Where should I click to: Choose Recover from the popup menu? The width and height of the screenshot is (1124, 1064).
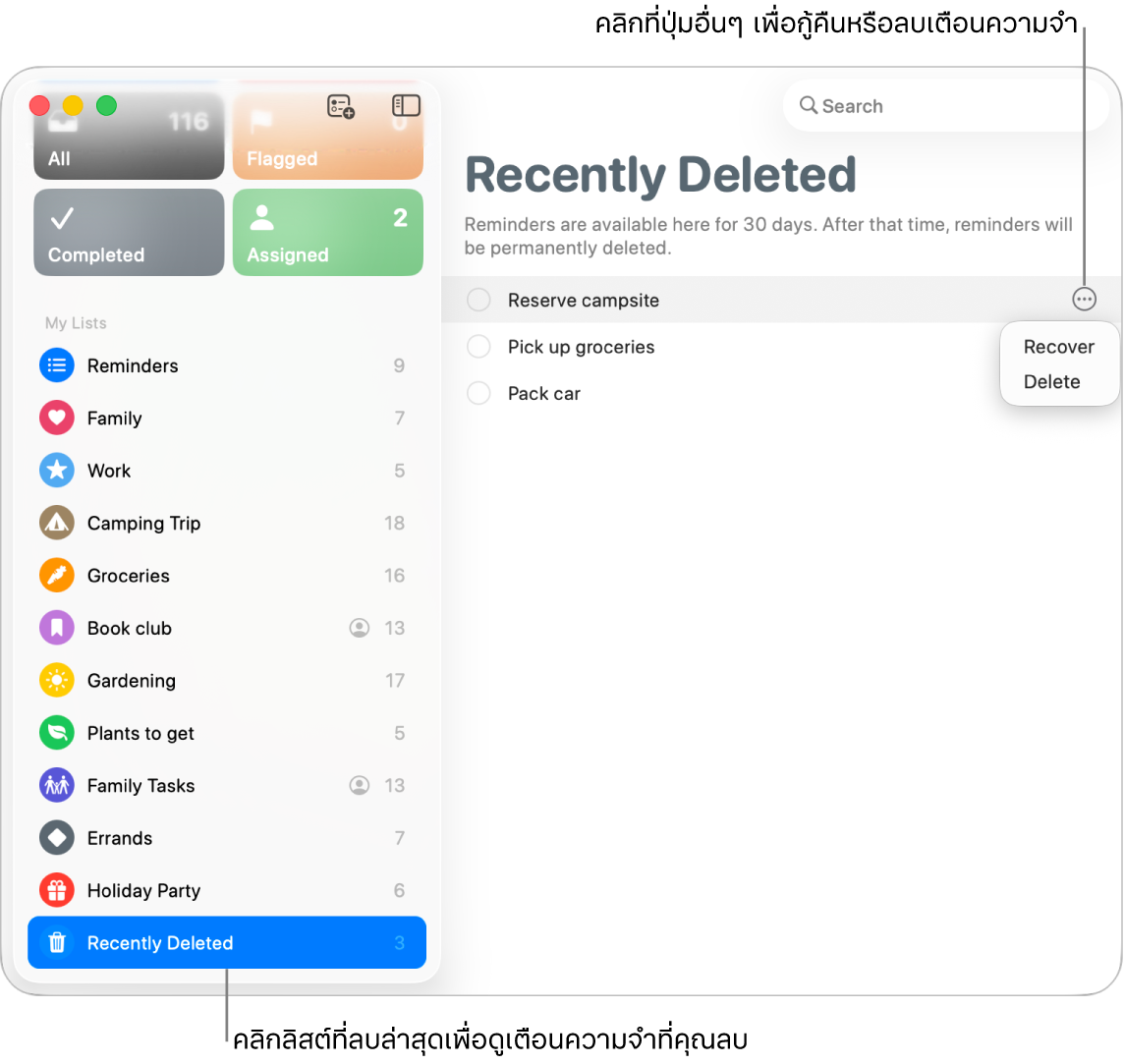point(1059,347)
